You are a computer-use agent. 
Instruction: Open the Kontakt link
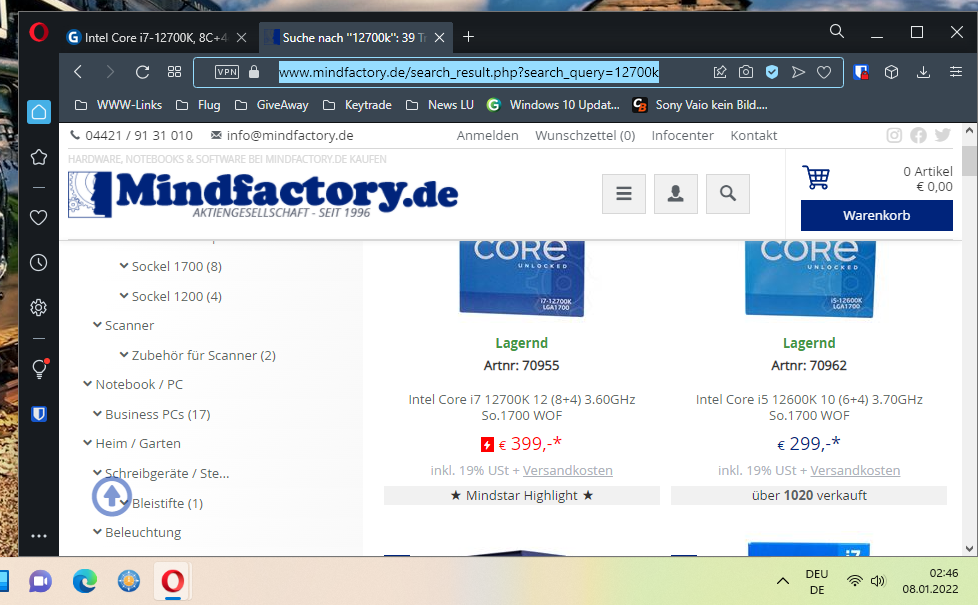coord(753,135)
